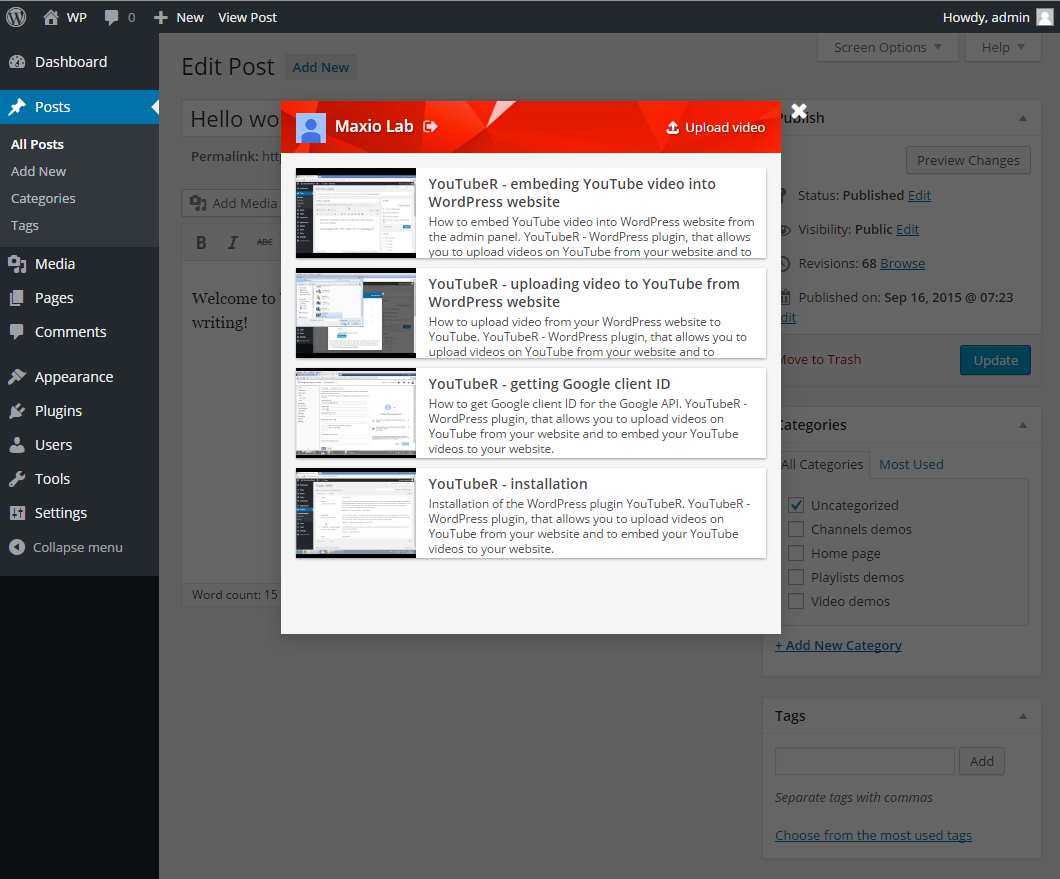The image size is (1060, 879).
Task: Check the Channels demos category
Action: (x=796, y=529)
